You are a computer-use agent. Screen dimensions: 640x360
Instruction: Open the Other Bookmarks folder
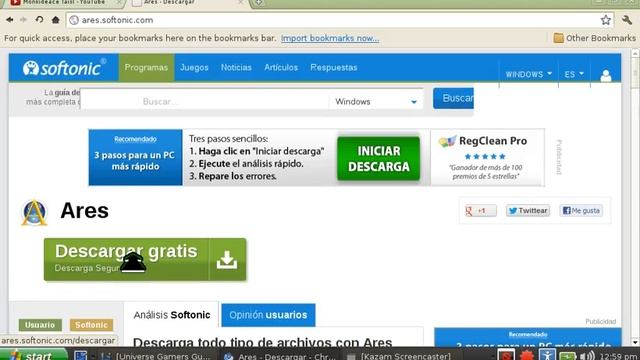coord(595,38)
